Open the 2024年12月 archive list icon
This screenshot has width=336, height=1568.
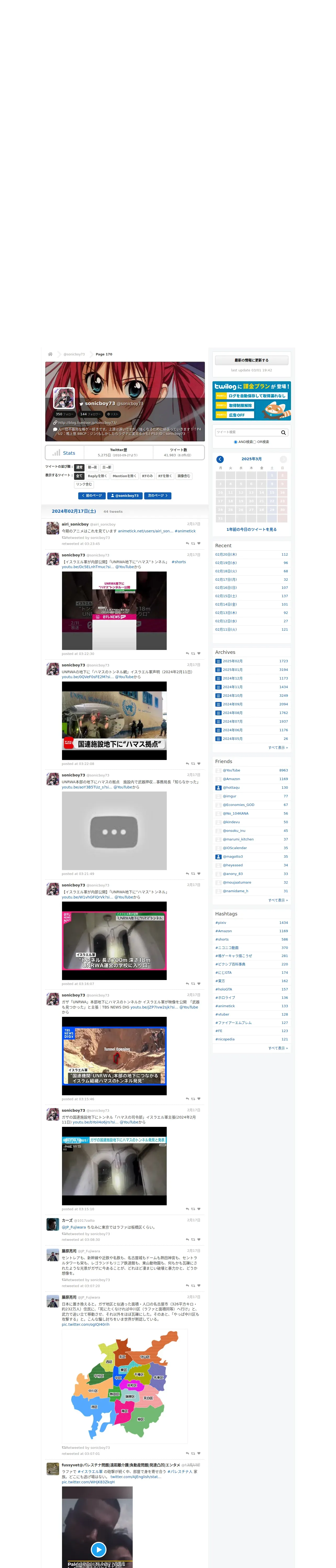(x=218, y=678)
